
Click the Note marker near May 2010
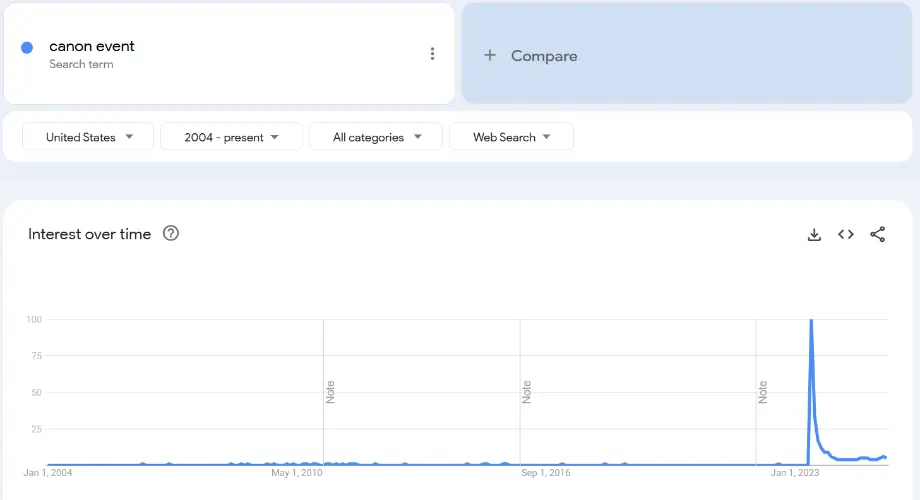click(x=330, y=391)
